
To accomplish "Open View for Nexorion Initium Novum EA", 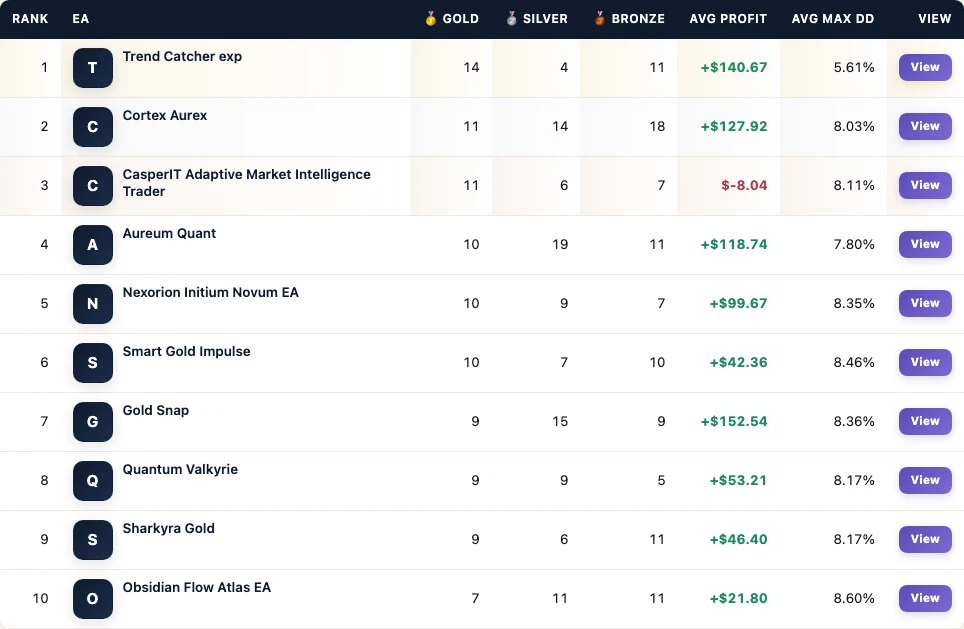I will coord(925,303).
